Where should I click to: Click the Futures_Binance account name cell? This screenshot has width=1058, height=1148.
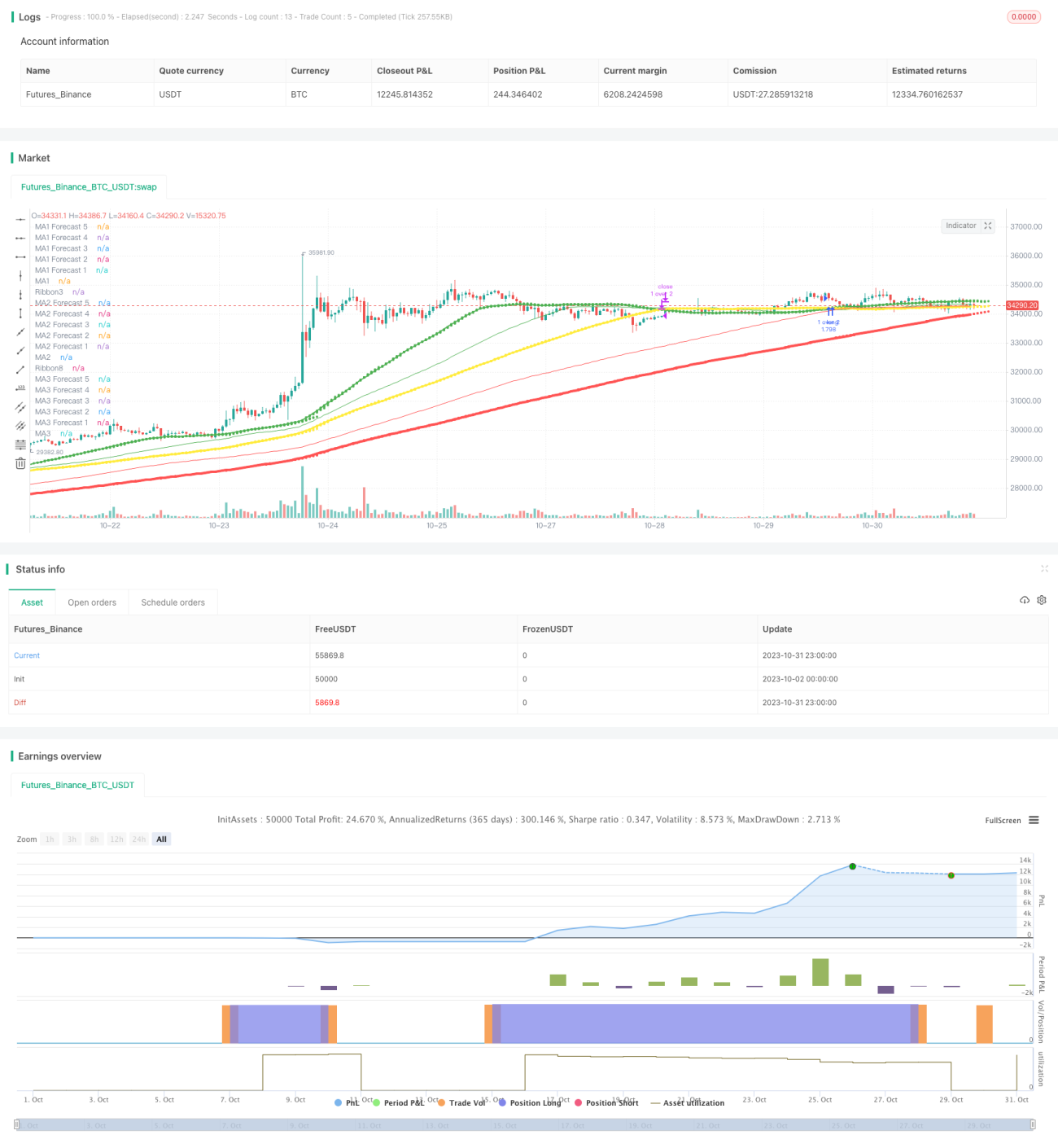pos(59,94)
